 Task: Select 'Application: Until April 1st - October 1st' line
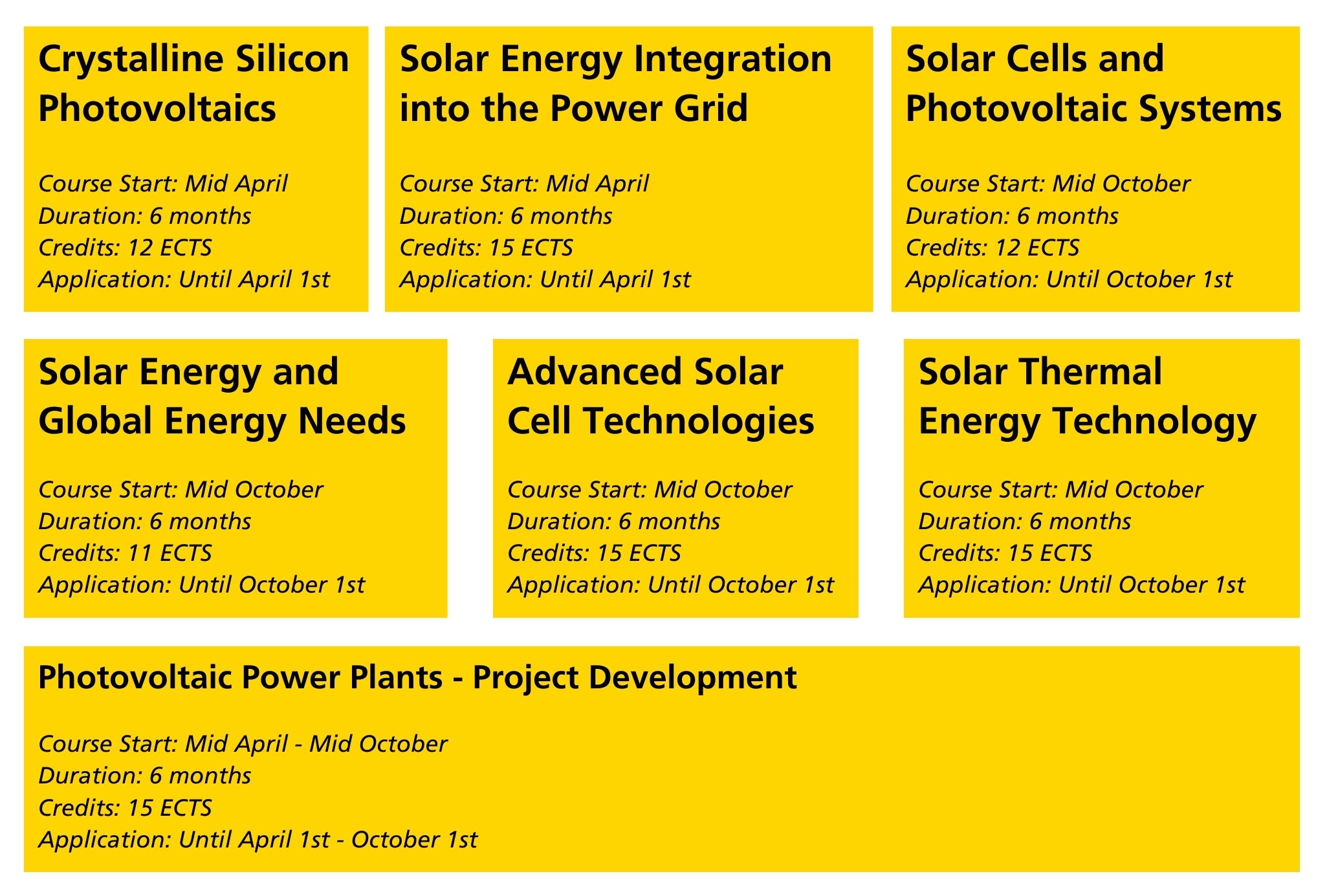[258, 840]
